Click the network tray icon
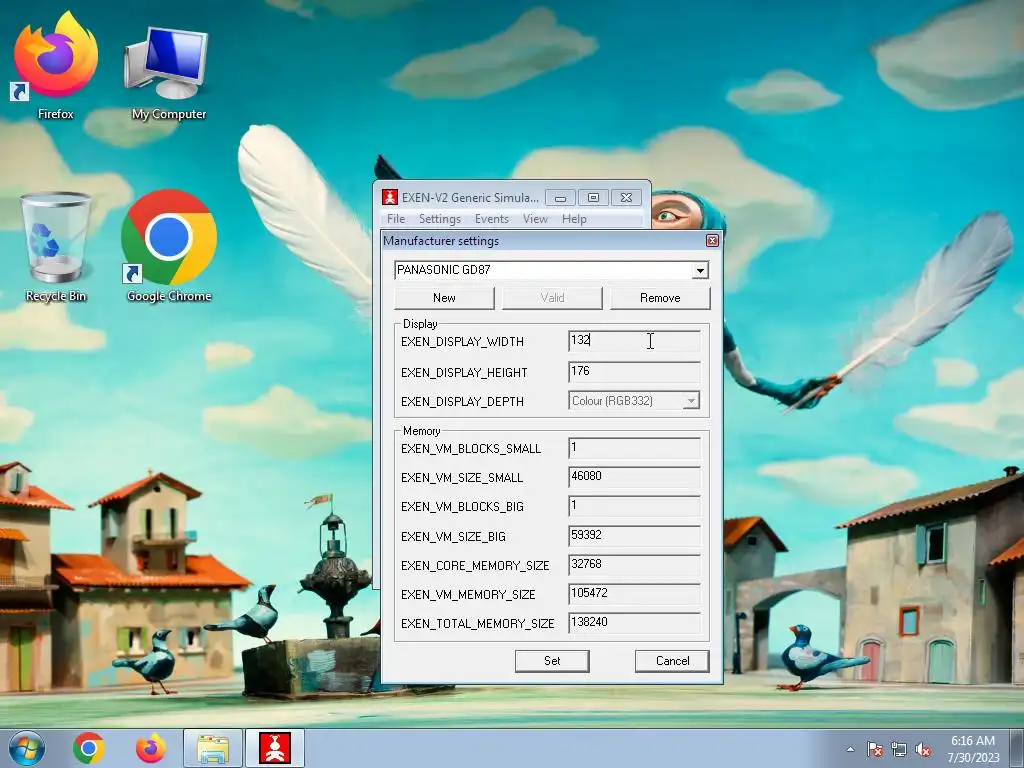 899,749
